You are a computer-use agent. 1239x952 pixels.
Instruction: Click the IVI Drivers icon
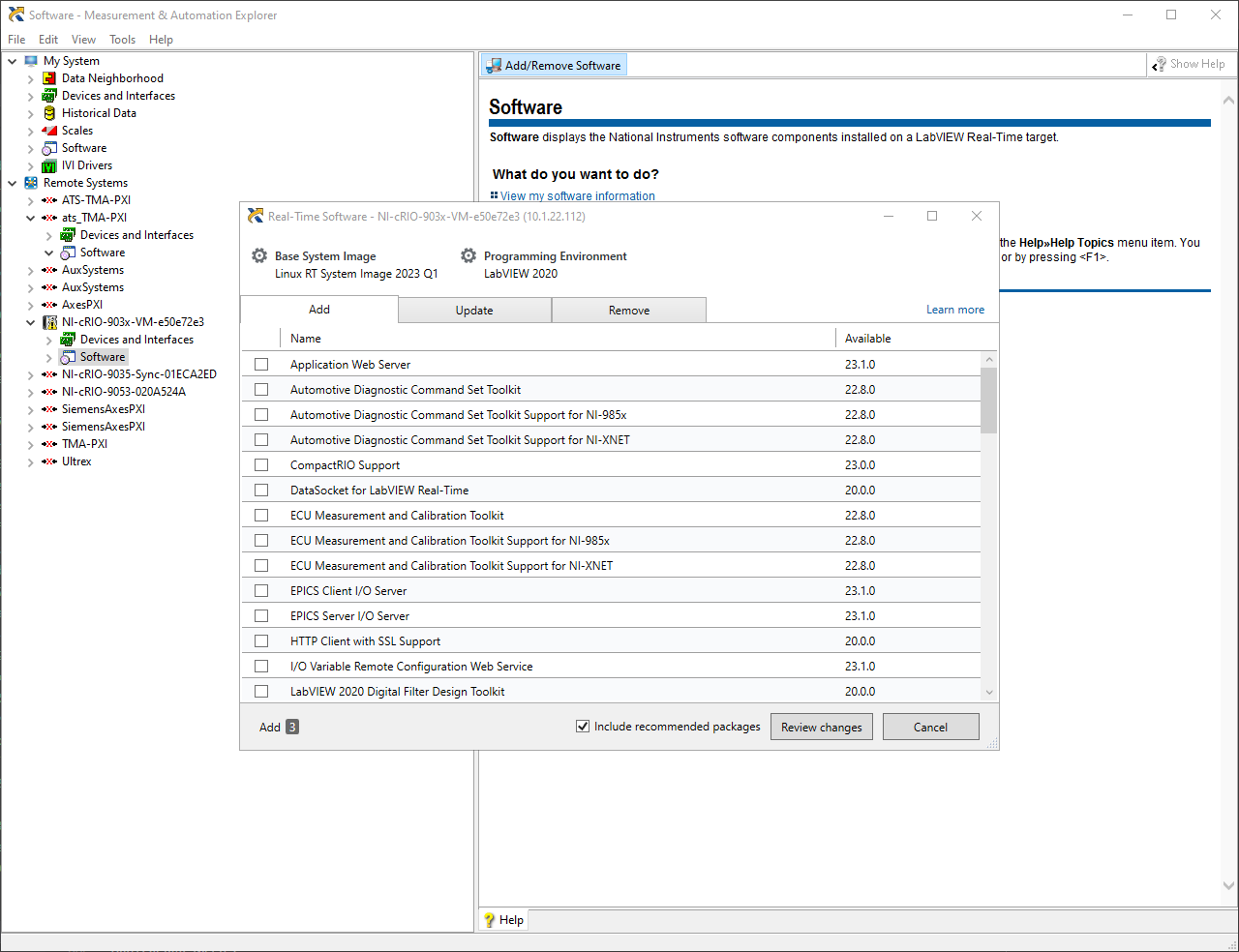[x=49, y=165]
